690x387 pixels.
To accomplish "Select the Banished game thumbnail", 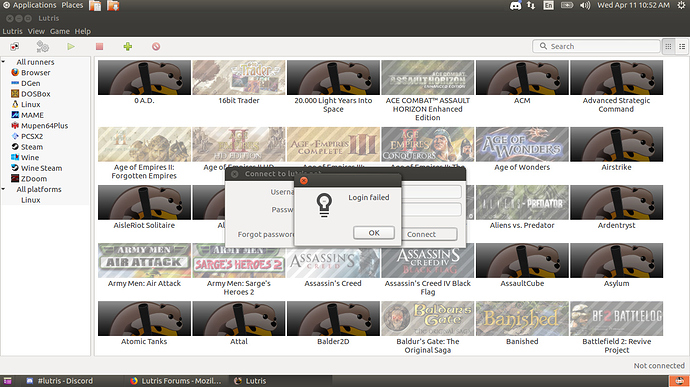I will (522, 318).
